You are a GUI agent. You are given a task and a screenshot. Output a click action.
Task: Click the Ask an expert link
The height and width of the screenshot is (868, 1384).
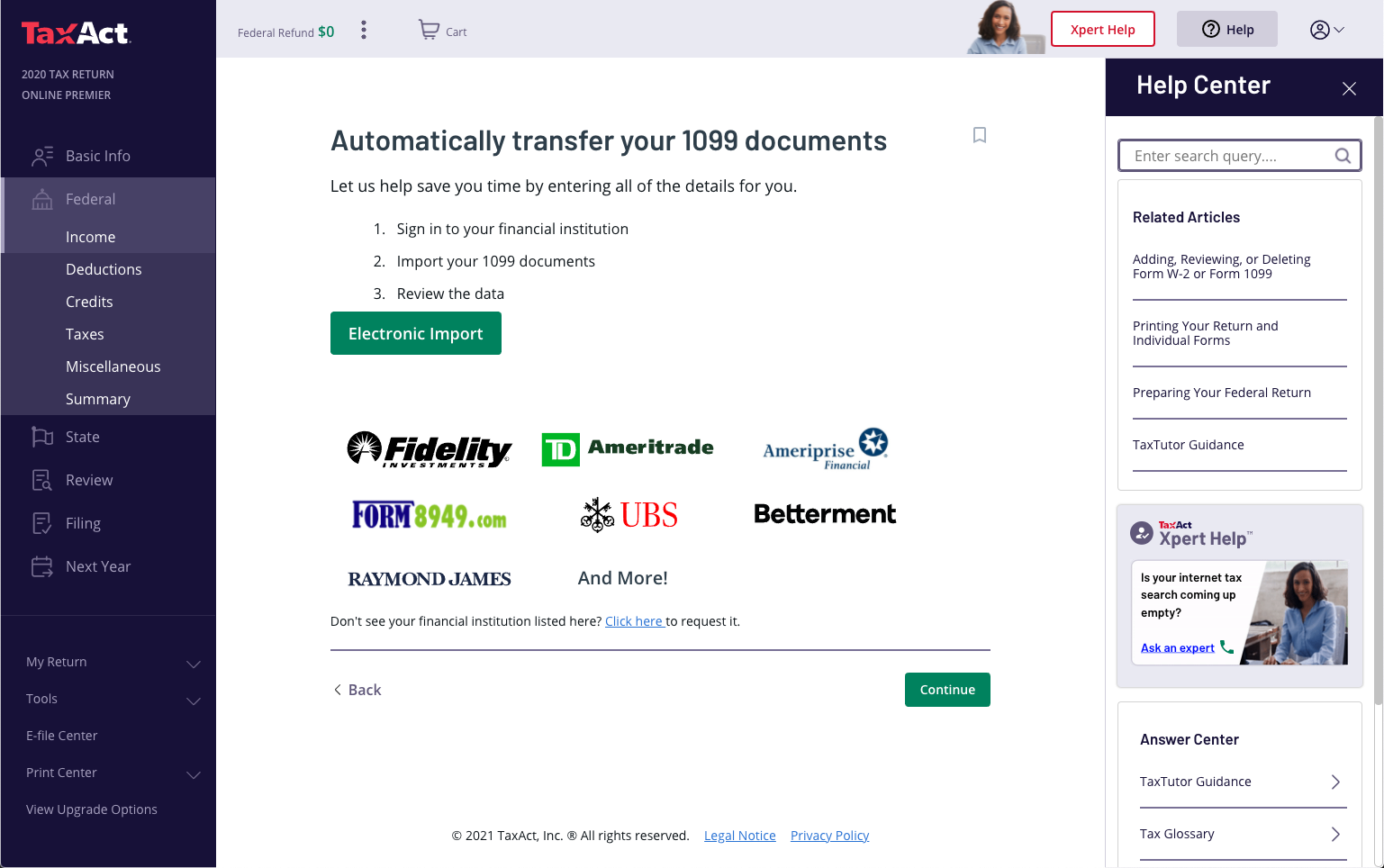[x=1178, y=647]
